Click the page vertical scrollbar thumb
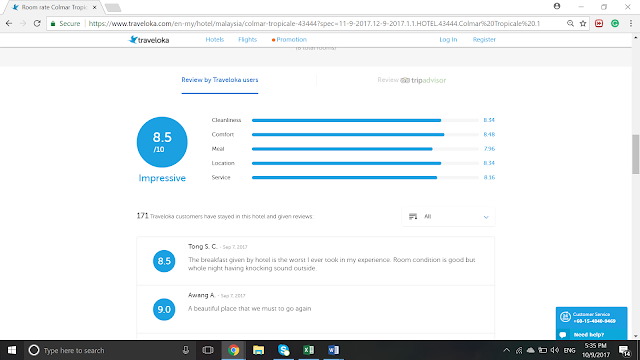 (x=636, y=154)
